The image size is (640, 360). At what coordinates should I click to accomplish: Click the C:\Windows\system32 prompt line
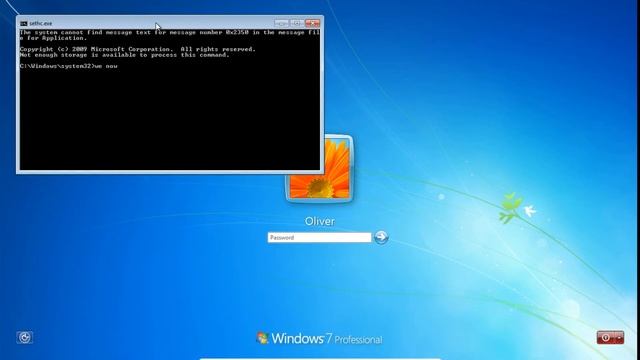click(x=69, y=66)
